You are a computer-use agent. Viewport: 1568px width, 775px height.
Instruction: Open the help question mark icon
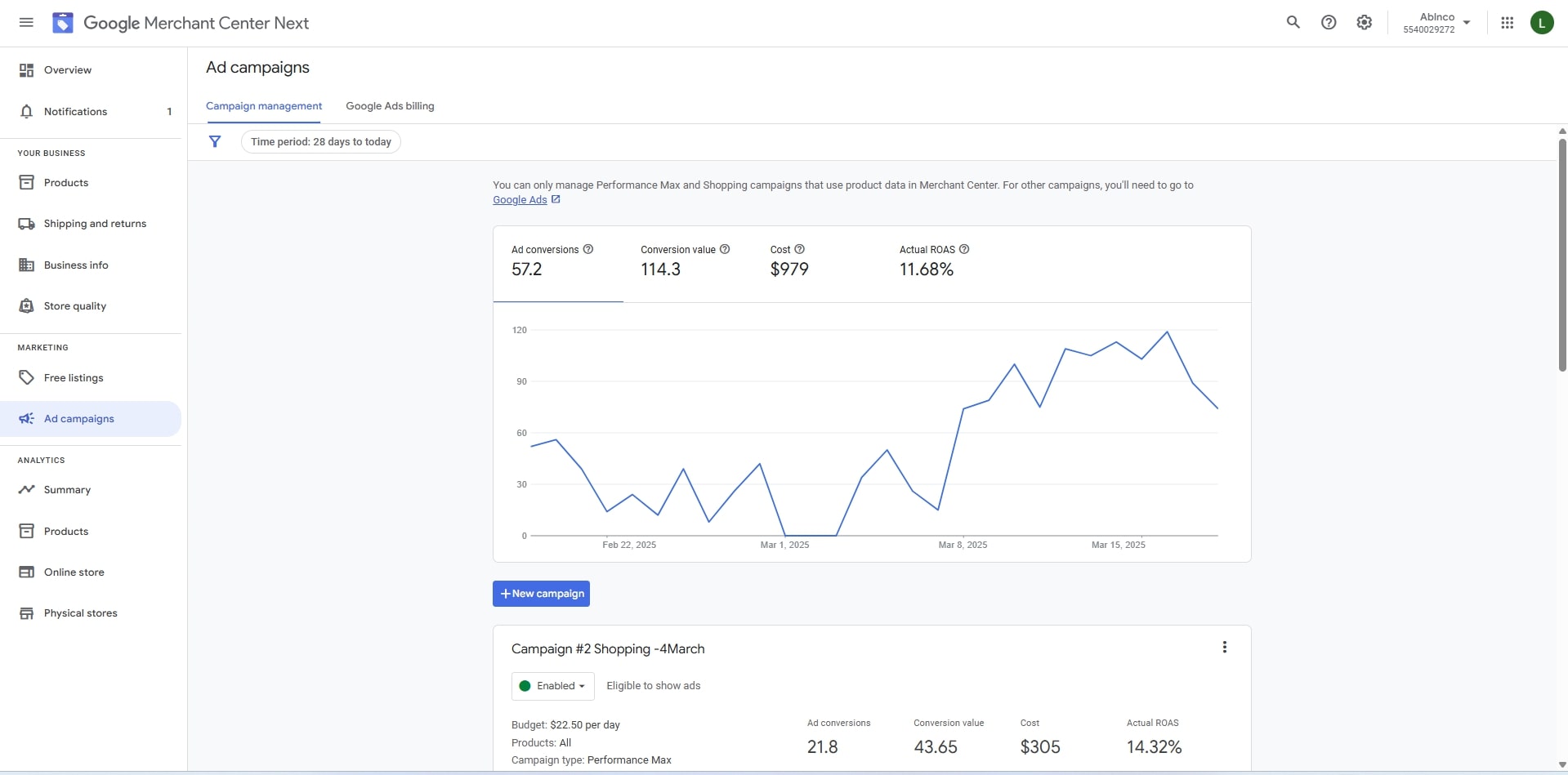coord(1329,23)
